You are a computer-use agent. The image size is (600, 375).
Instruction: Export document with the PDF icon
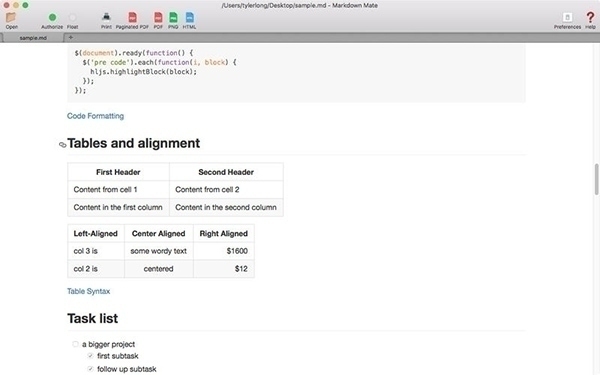point(158,17)
